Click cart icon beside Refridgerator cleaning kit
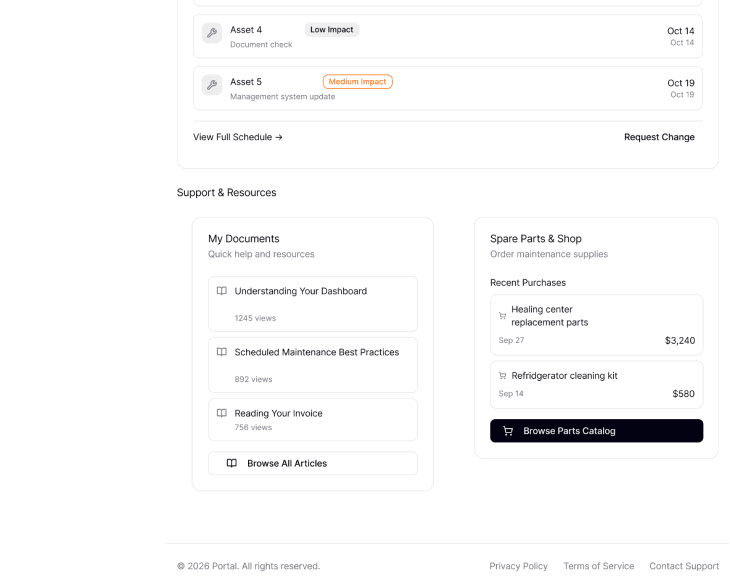 502,376
